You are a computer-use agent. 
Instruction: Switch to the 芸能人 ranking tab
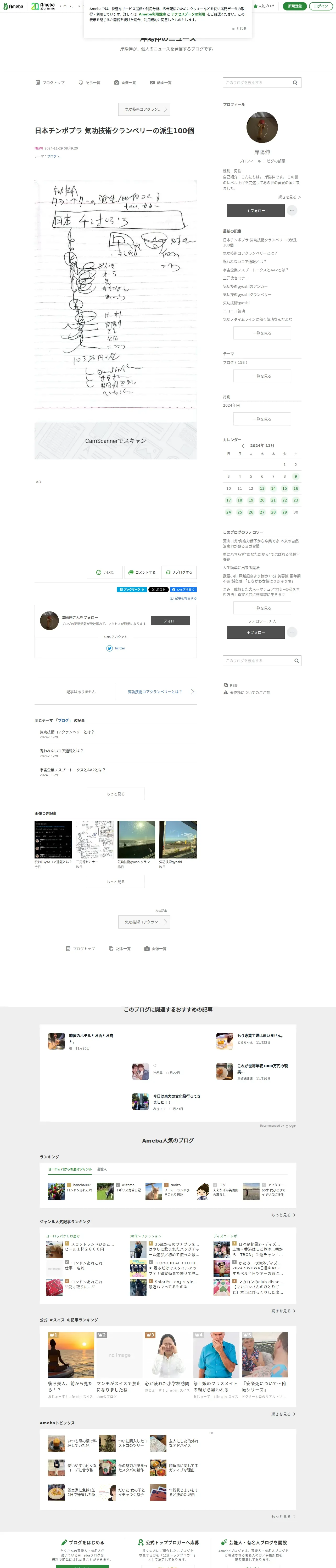point(102,1169)
